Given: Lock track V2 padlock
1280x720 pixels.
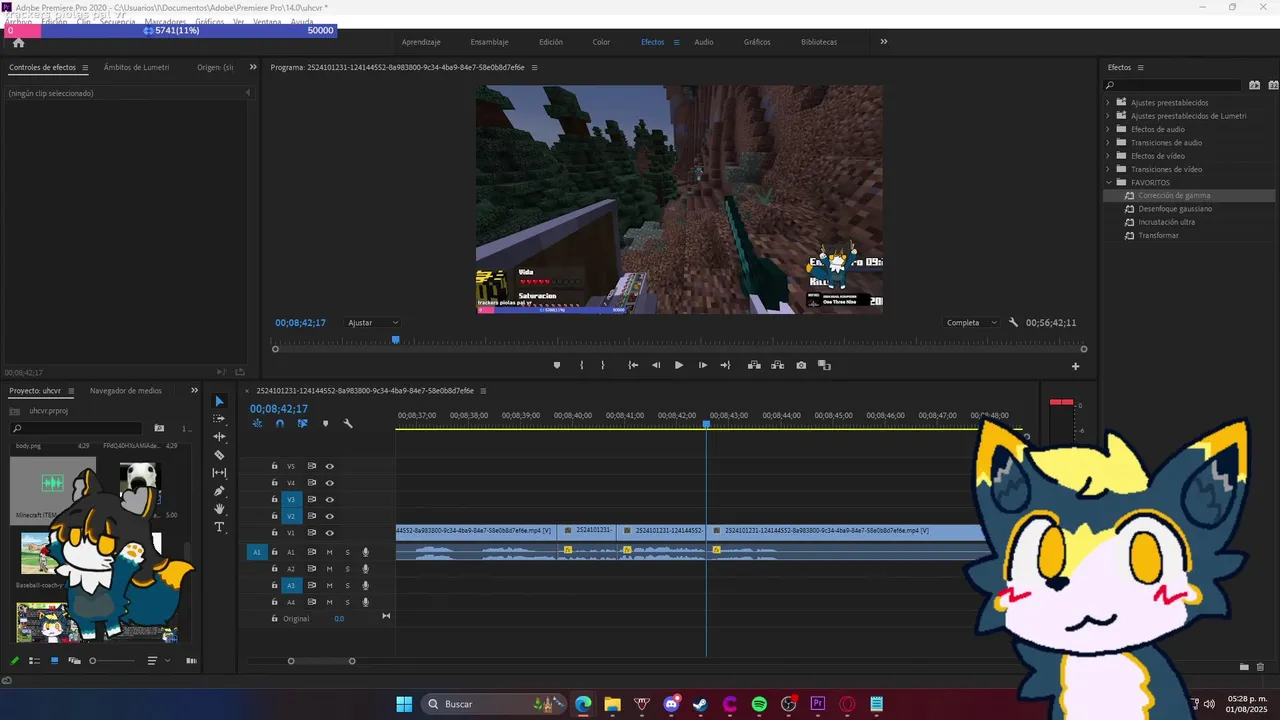Looking at the screenshot, I should coord(274,516).
